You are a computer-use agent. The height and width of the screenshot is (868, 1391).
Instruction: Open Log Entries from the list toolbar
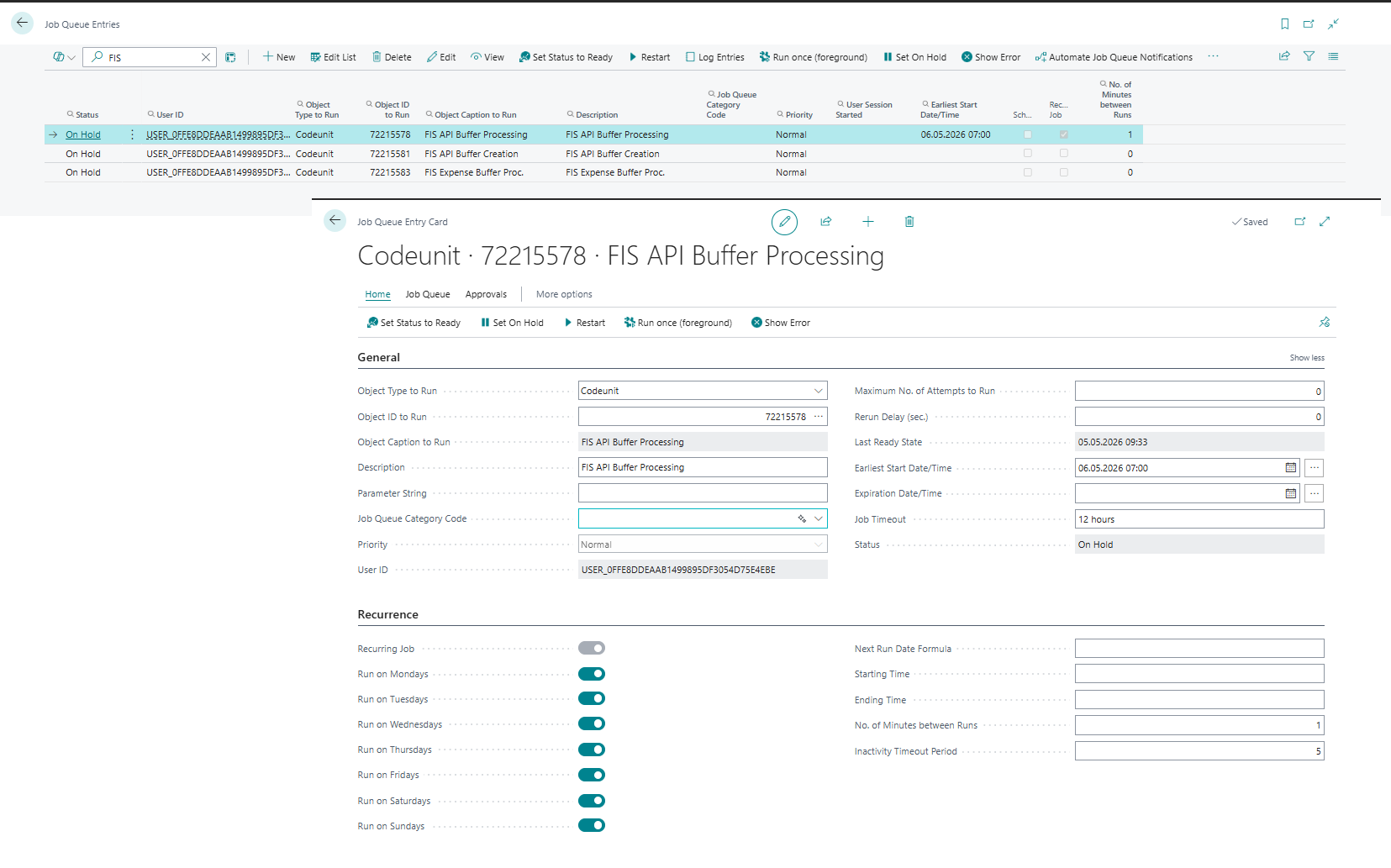pyautogui.click(x=714, y=57)
